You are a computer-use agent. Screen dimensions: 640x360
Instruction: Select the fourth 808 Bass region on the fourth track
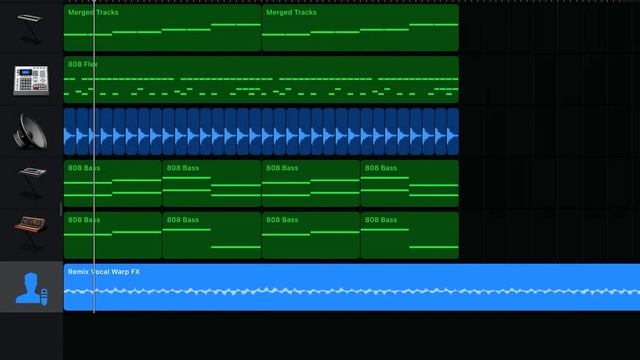[410, 183]
